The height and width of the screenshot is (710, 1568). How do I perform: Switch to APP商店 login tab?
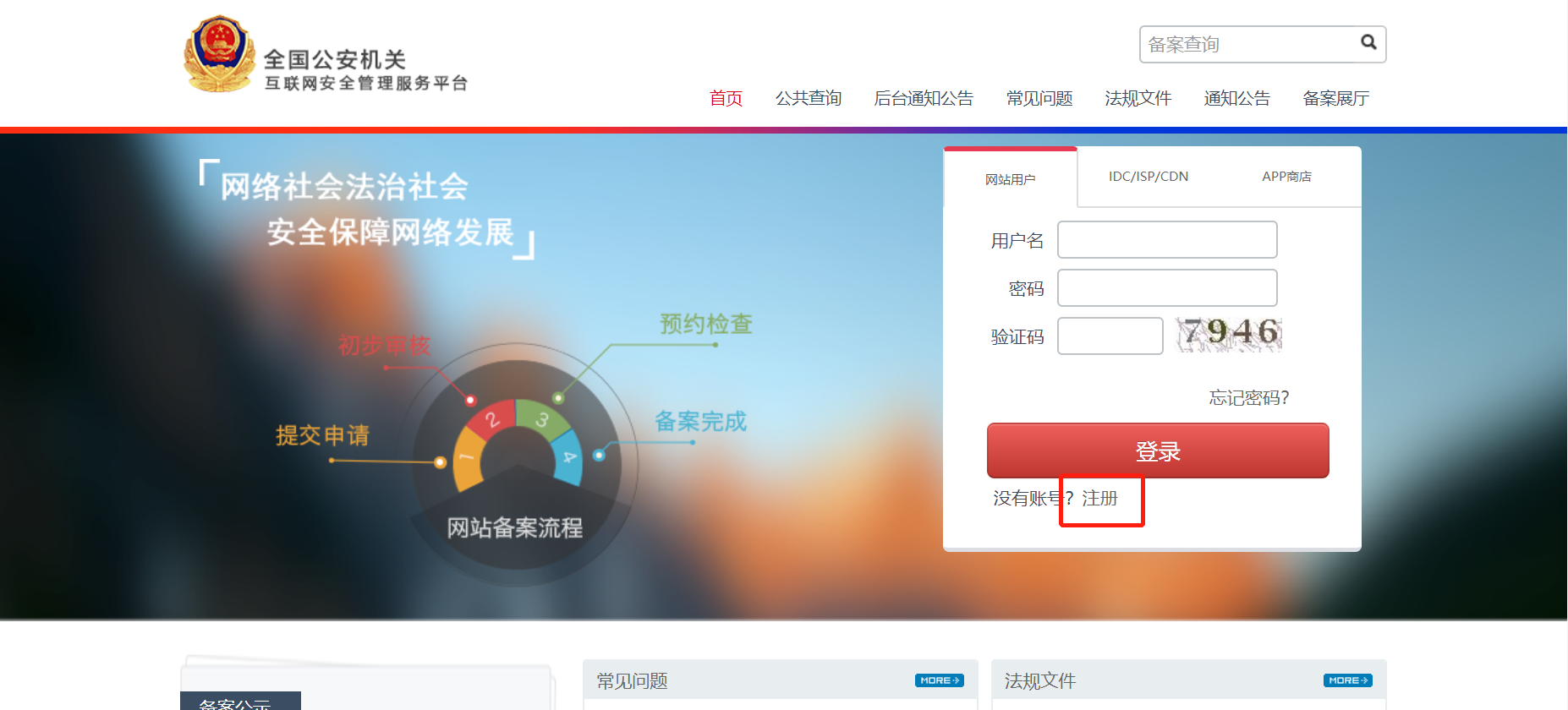1286,176
